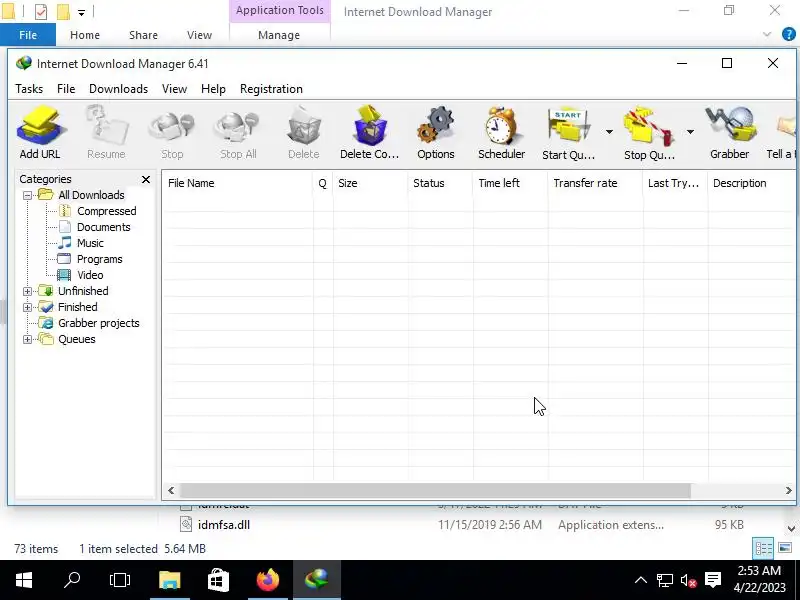Click the horizontal scrollbar right arrow

pyautogui.click(x=788, y=490)
